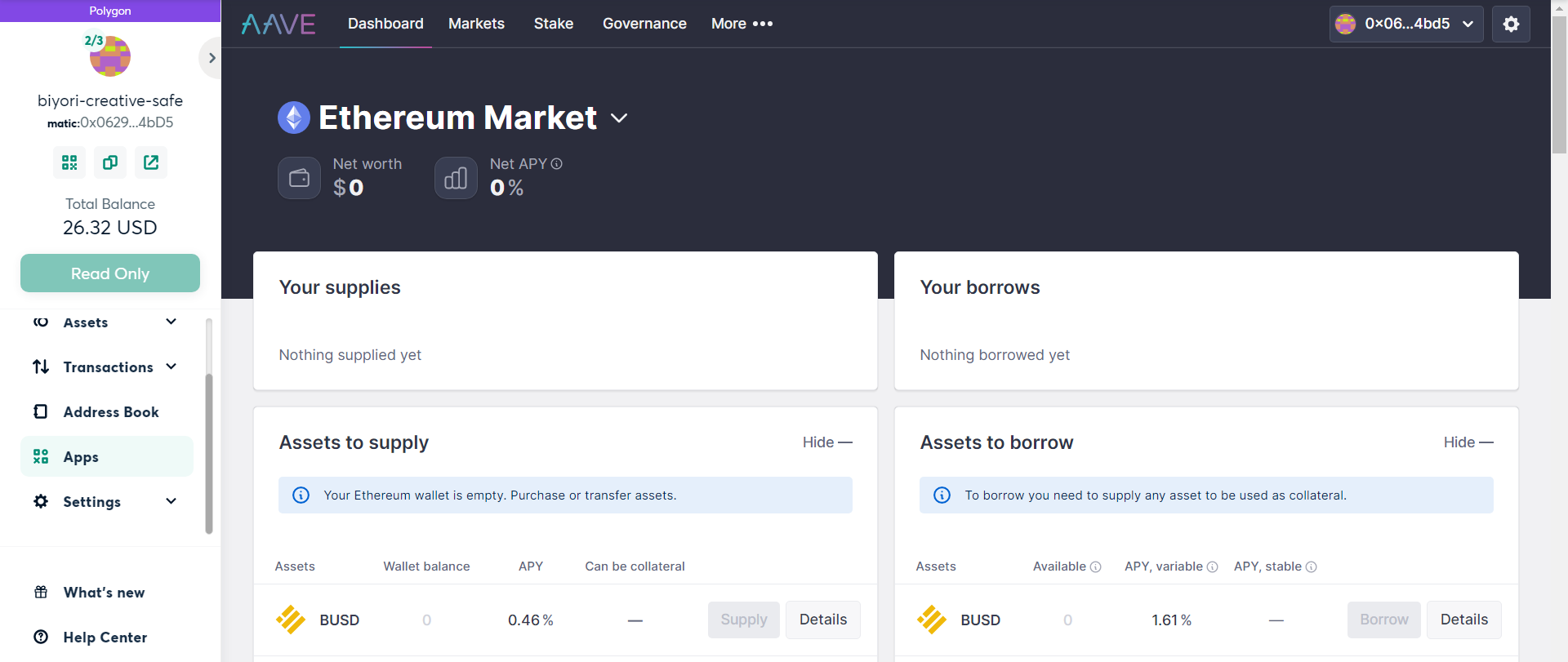Click the Settings gear icon in sidebar
The width and height of the screenshot is (1568, 662).
(41, 501)
